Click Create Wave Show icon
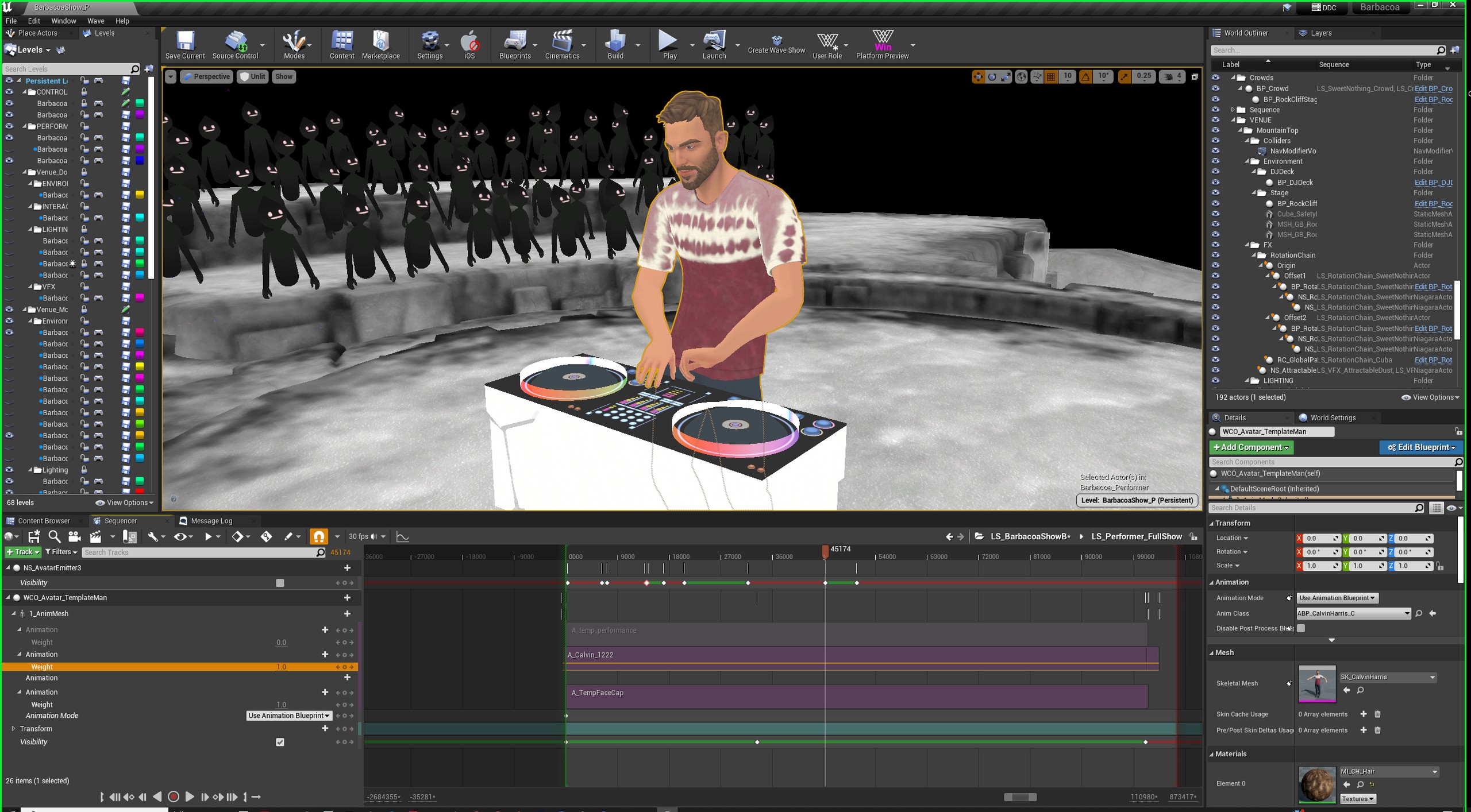The width and height of the screenshot is (1471, 812). (x=776, y=45)
